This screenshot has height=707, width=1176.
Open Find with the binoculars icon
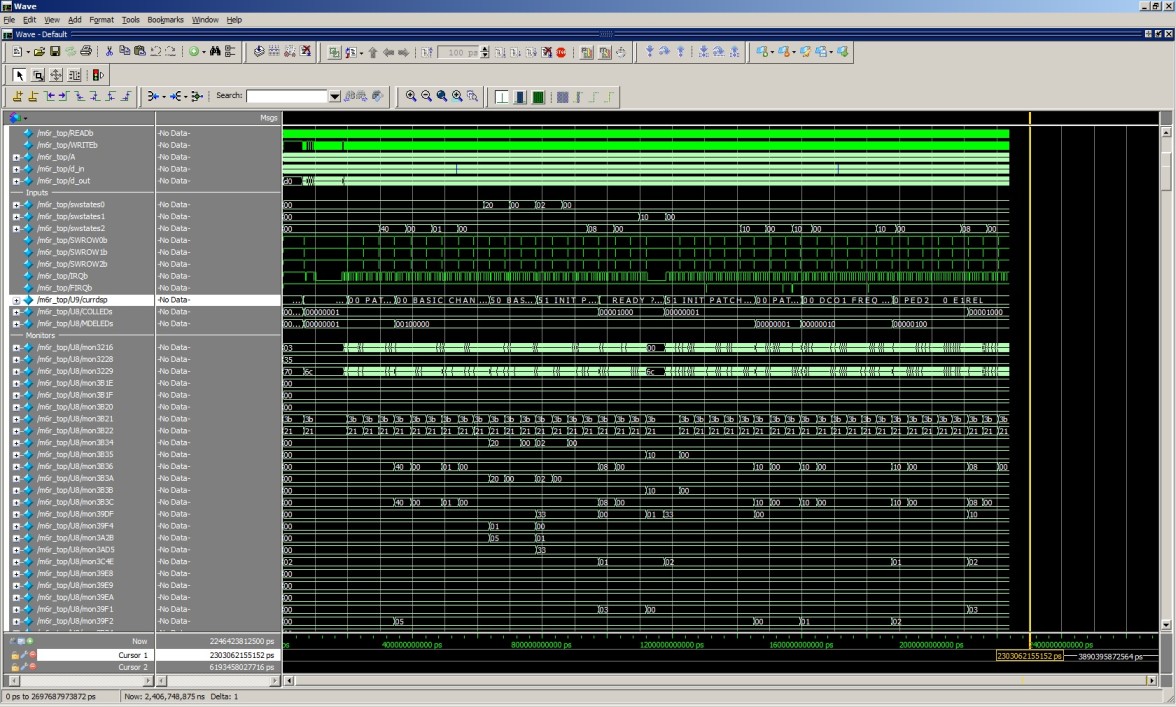(x=215, y=52)
